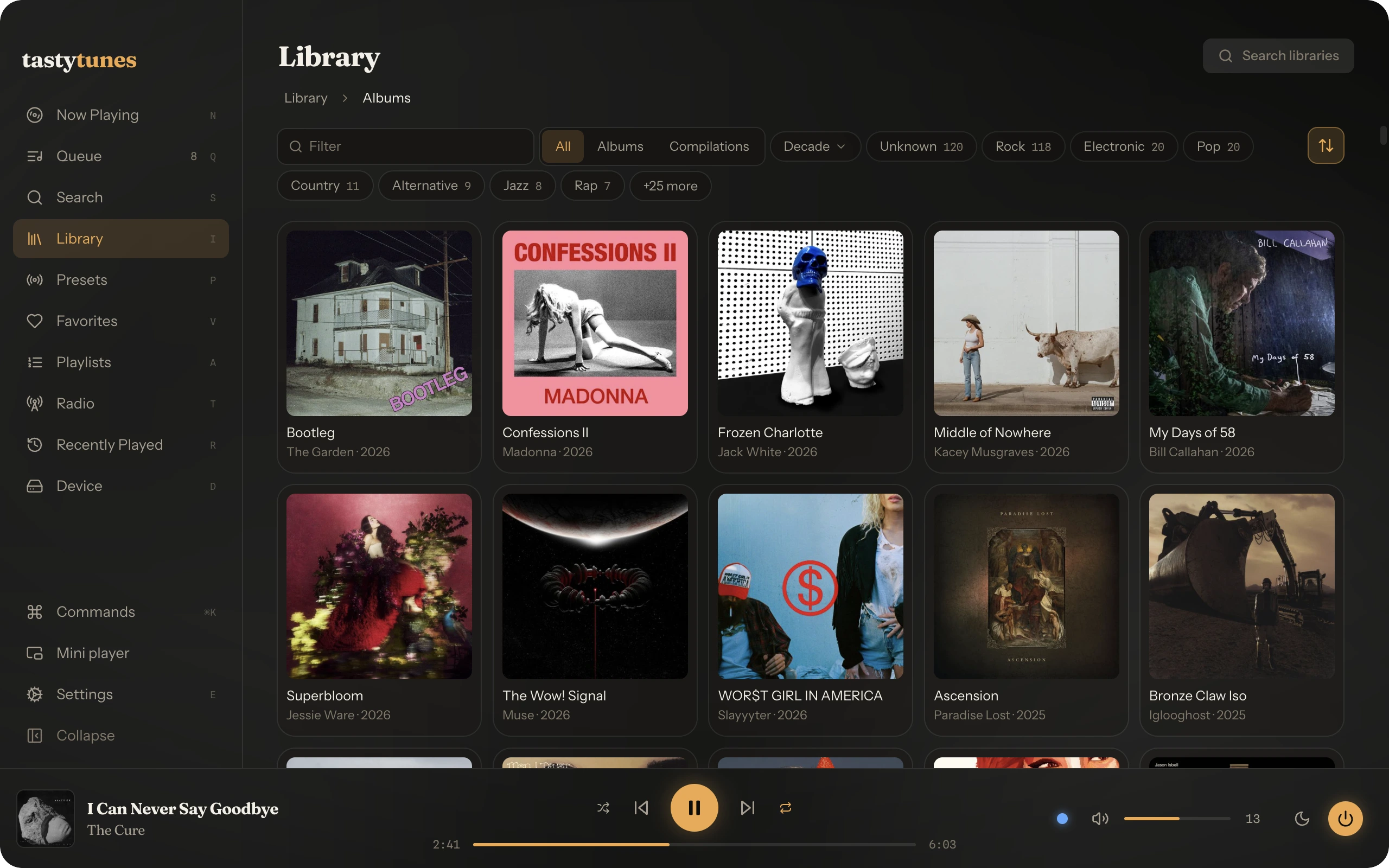Go to Library breadcrumb link
This screenshot has height=868, width=1389.
click(x=306, y=98)
